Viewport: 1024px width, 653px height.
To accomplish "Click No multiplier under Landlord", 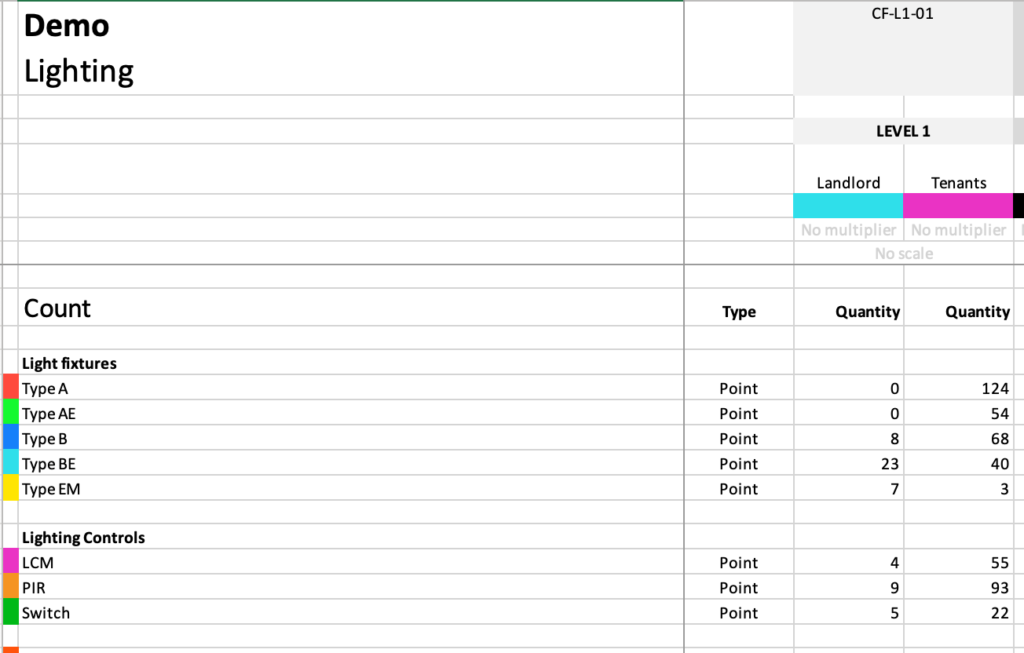I will pyautogui.click(x=848, y=230).
